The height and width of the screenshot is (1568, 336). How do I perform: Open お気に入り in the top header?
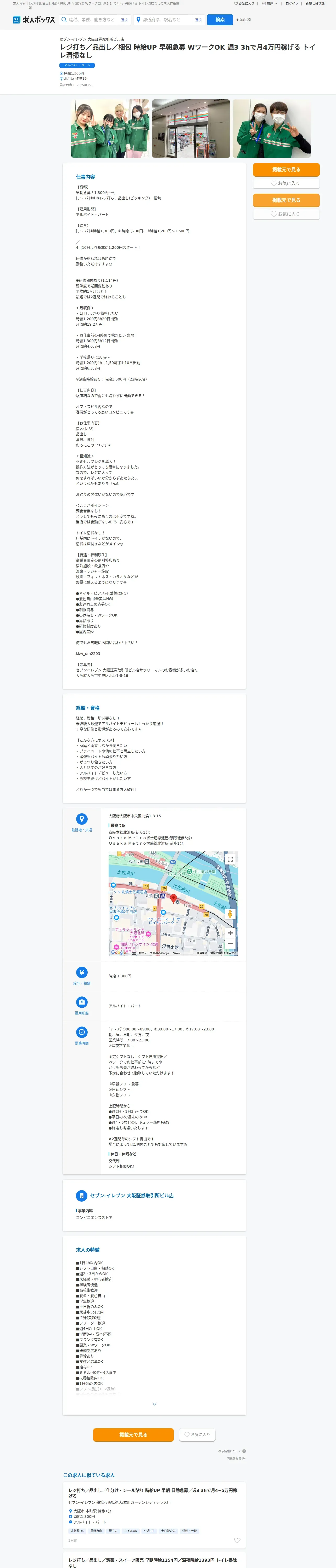pyautogui.click(x=244, y=4)
